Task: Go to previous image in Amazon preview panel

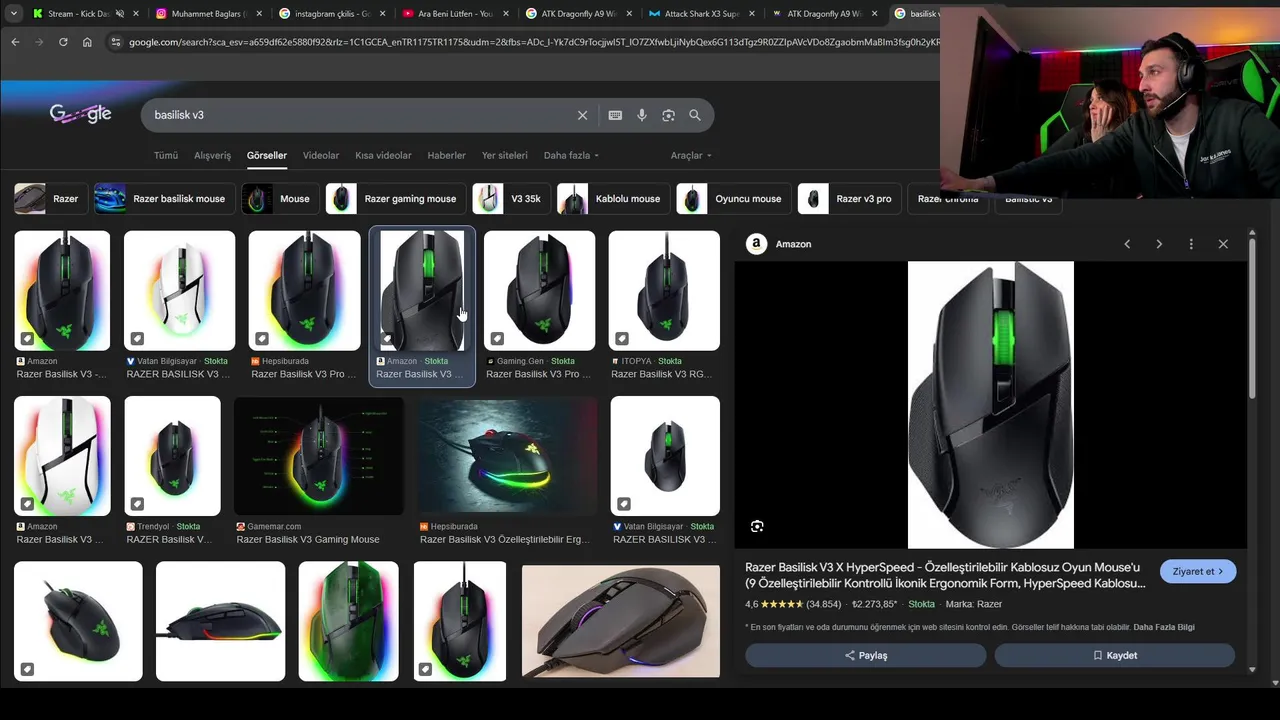Action: (x=1127, y=244)
